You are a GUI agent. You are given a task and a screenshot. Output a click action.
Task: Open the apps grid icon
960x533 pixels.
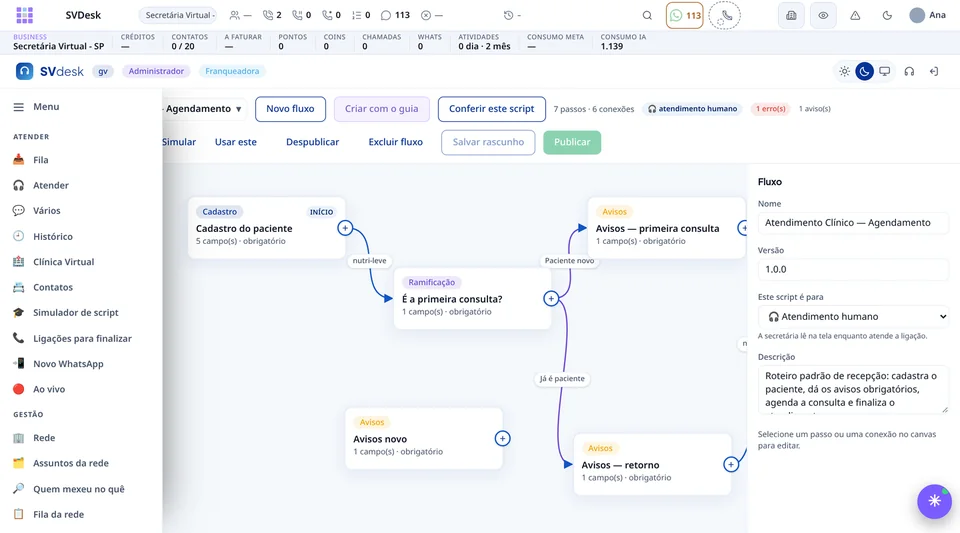[24, 15]
